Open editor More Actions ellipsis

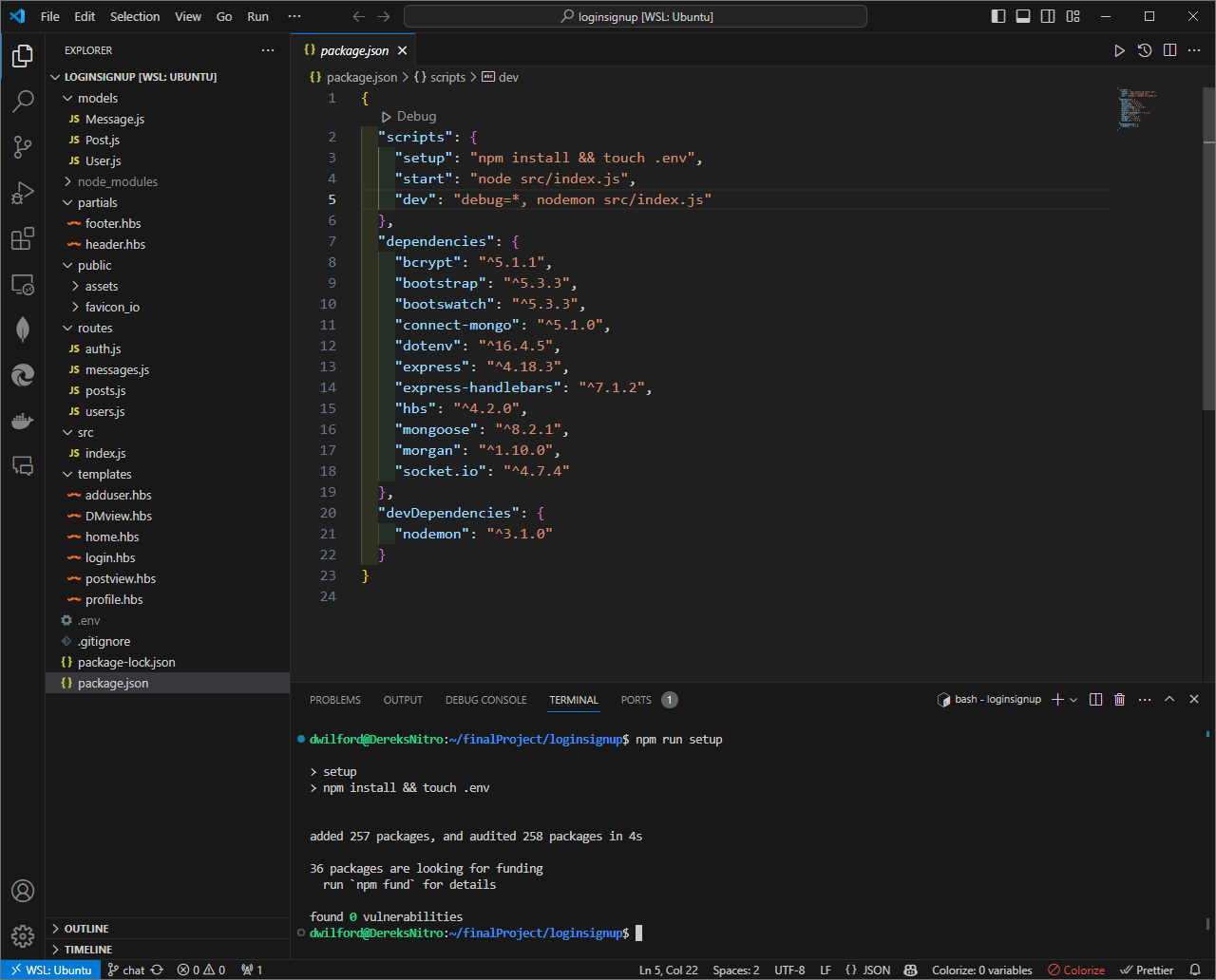click(1195, 50)
